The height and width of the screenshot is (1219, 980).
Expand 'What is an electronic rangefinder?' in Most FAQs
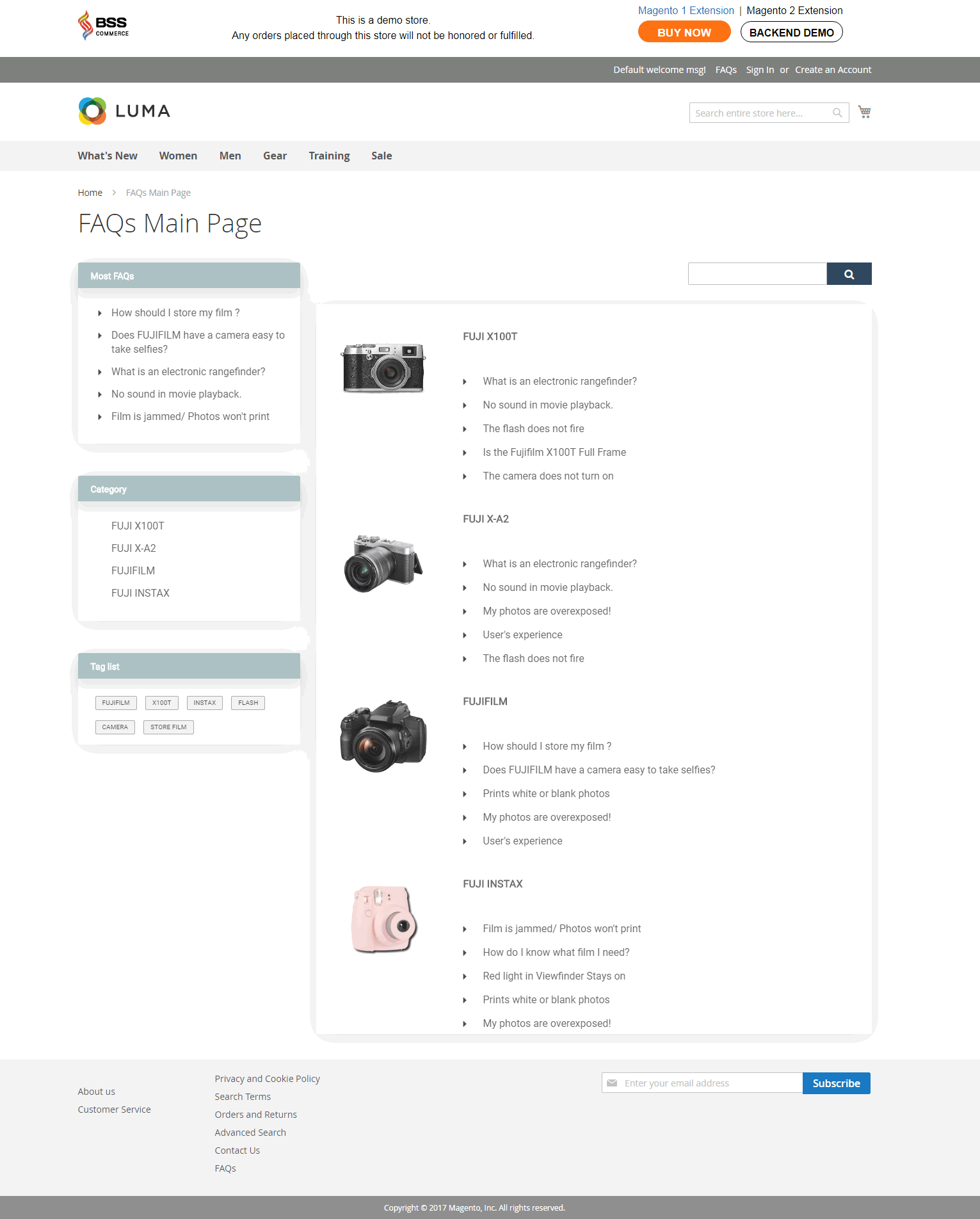[188, 371]
